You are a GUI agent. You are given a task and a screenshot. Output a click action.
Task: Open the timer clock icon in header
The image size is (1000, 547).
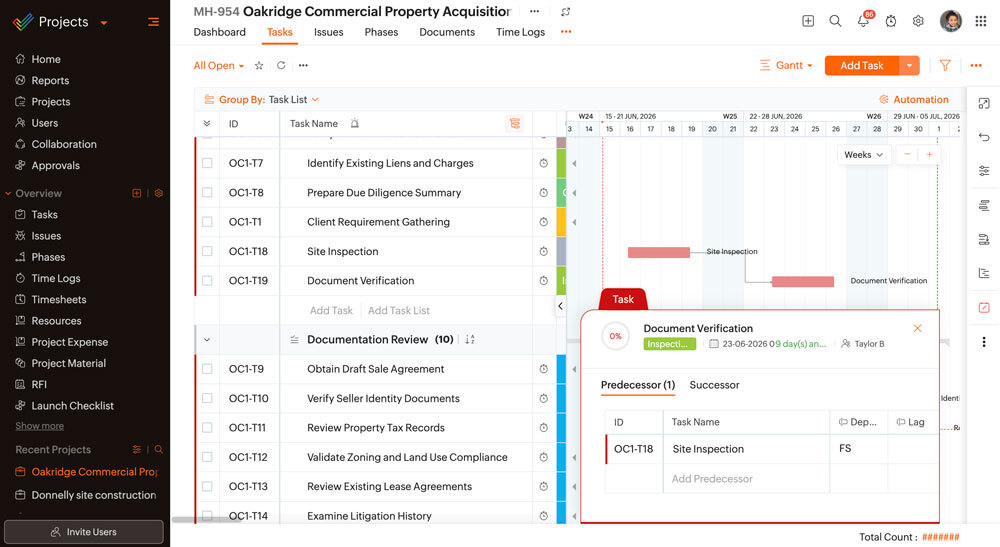click(891, 21)
